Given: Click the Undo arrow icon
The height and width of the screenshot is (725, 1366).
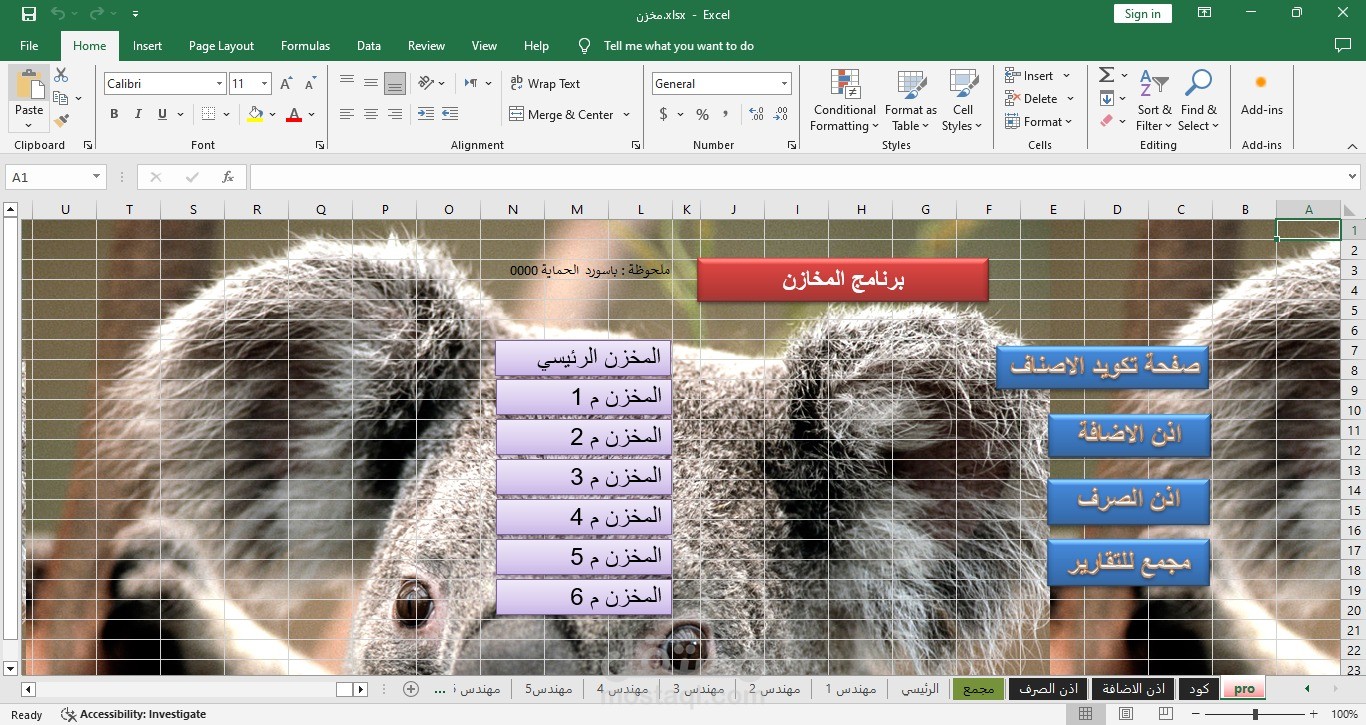Looking at the screenshot, I should coord(58,14).
